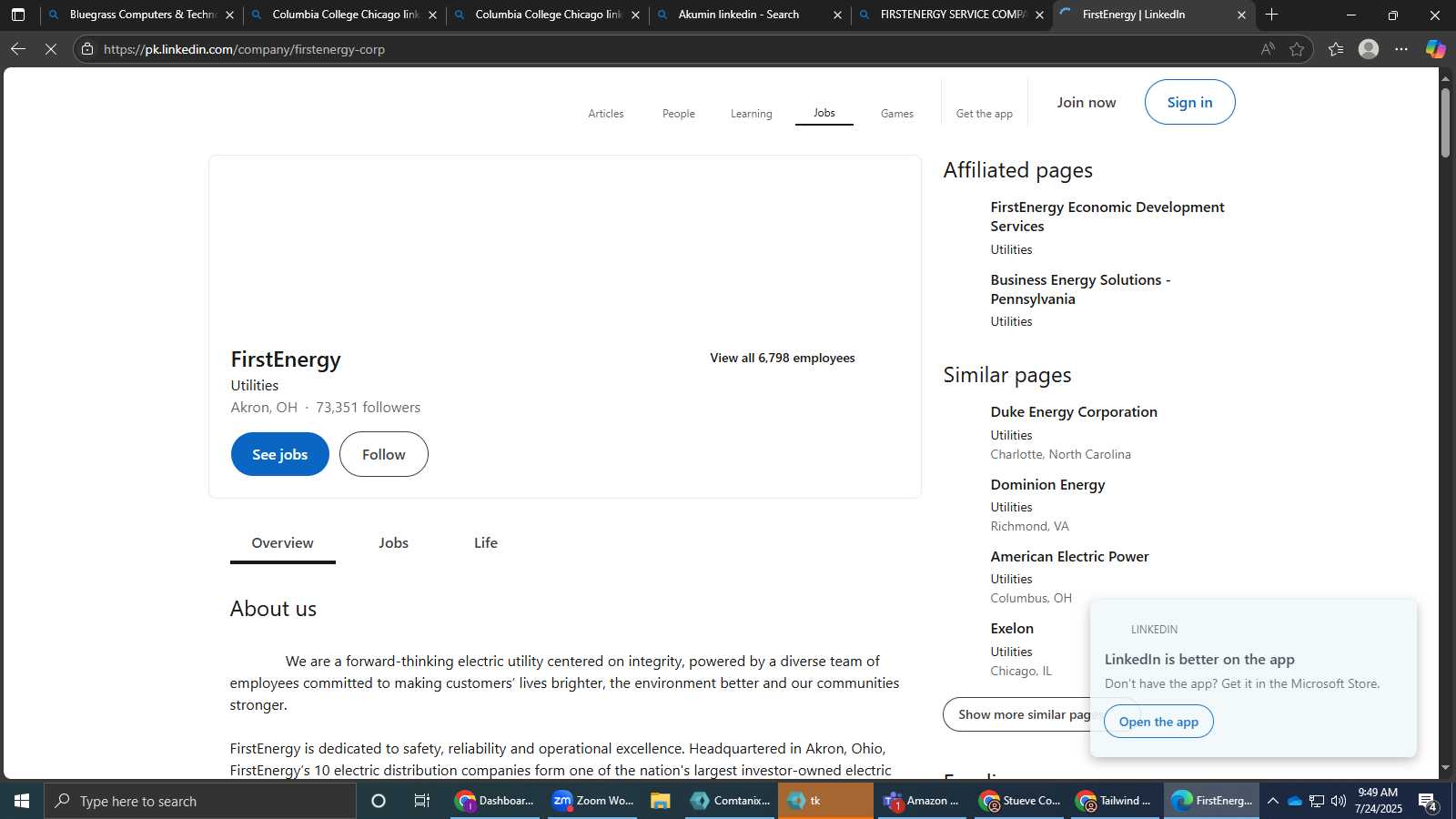This screenshot has height=819, width=1456.
Task: Stop loading the page
Action: [x=51, y=49]
